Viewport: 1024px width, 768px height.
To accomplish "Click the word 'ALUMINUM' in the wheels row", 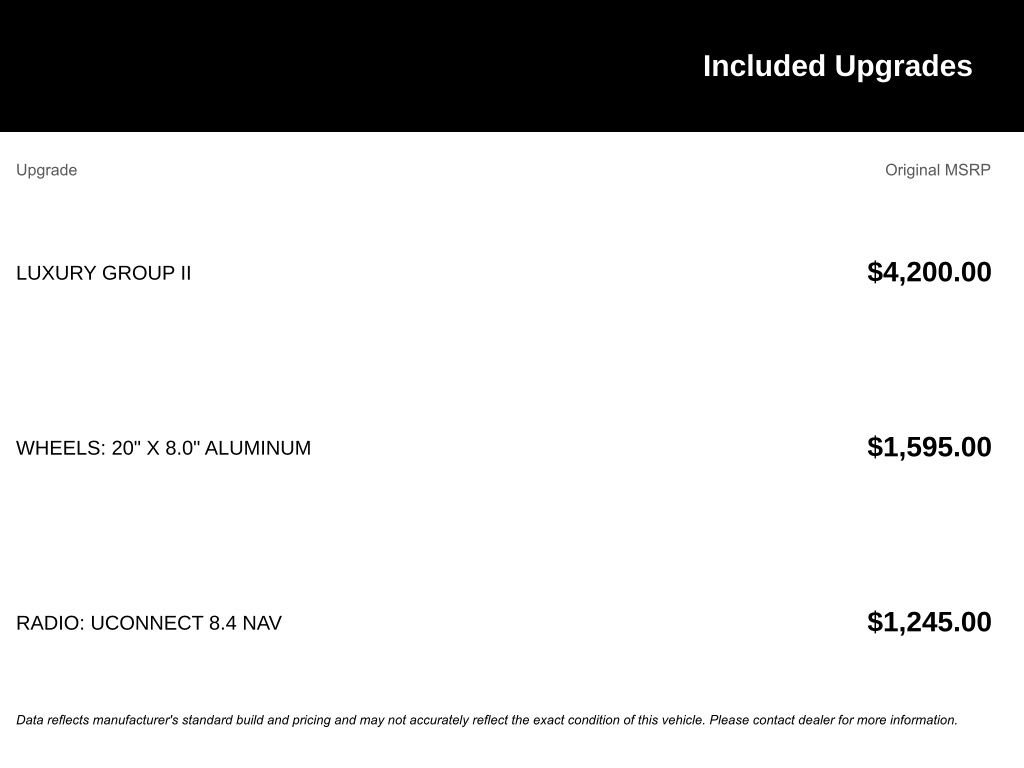I will tap(257, 448).
